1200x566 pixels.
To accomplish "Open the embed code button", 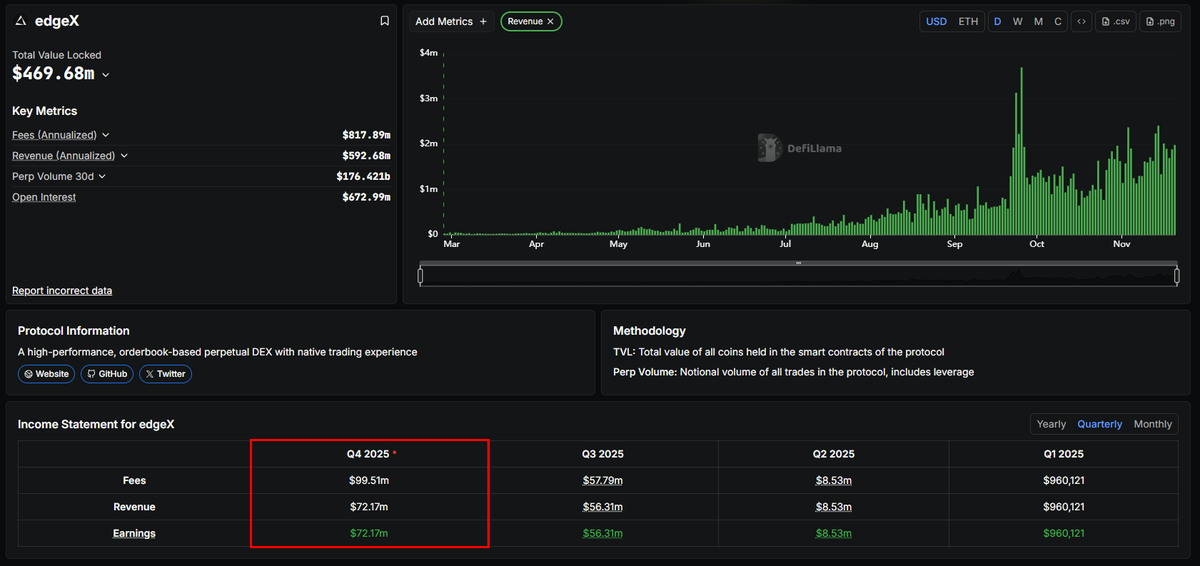I will [1081, 21].
